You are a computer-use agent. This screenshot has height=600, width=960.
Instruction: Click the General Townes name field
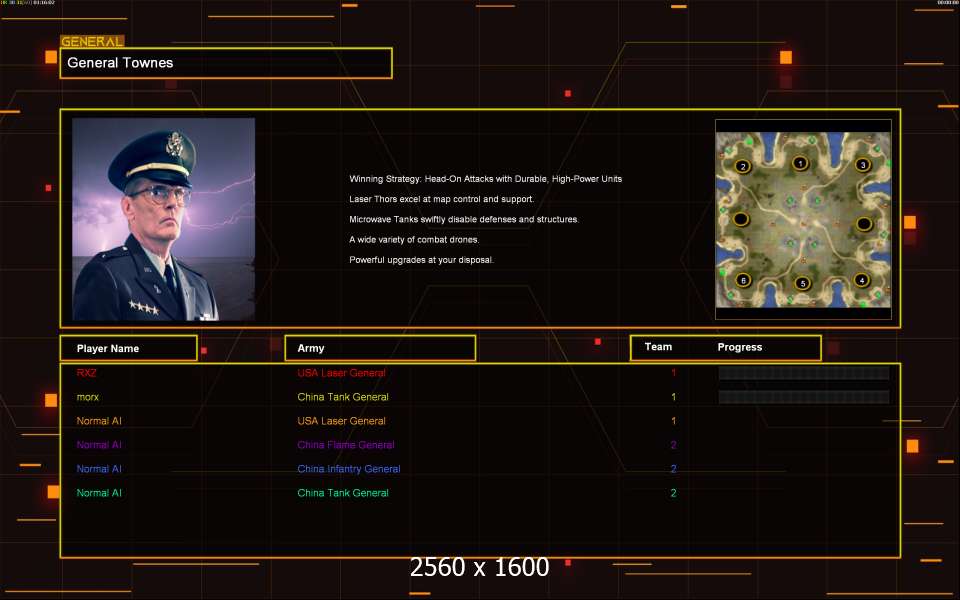pyautogui.click(x=226, y=63)
